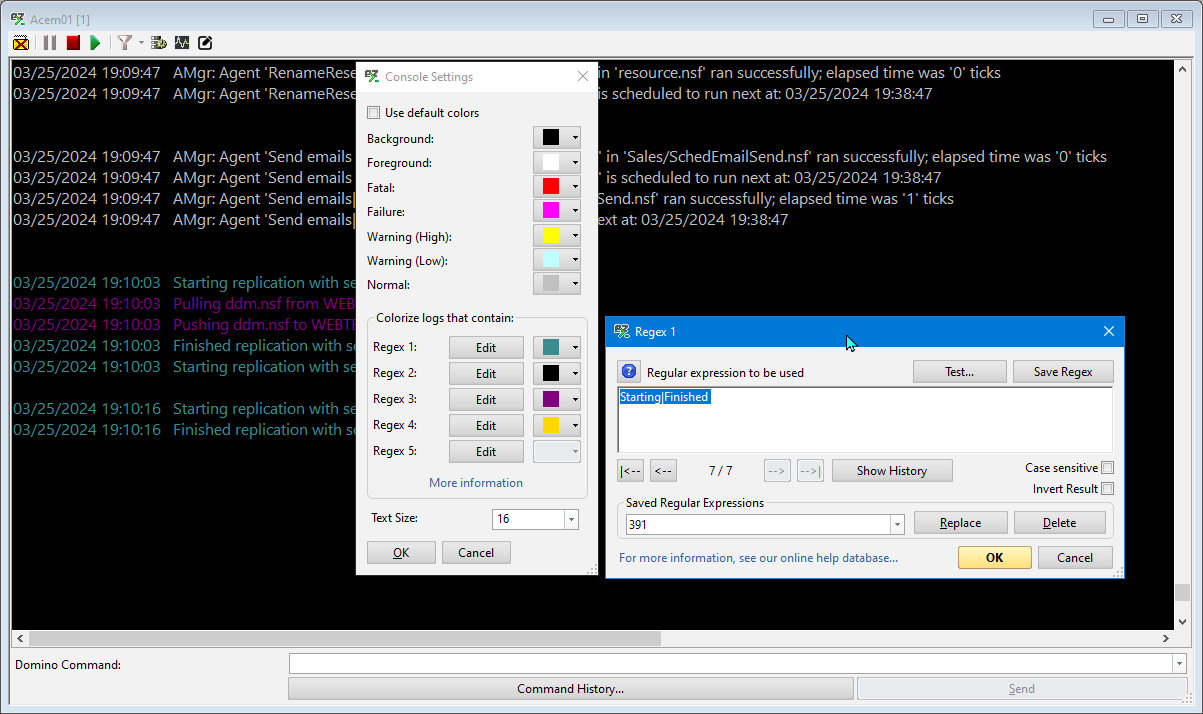Check the Invert Result option
Screen dimensions: 1203x714
[x=1107, y=489]
